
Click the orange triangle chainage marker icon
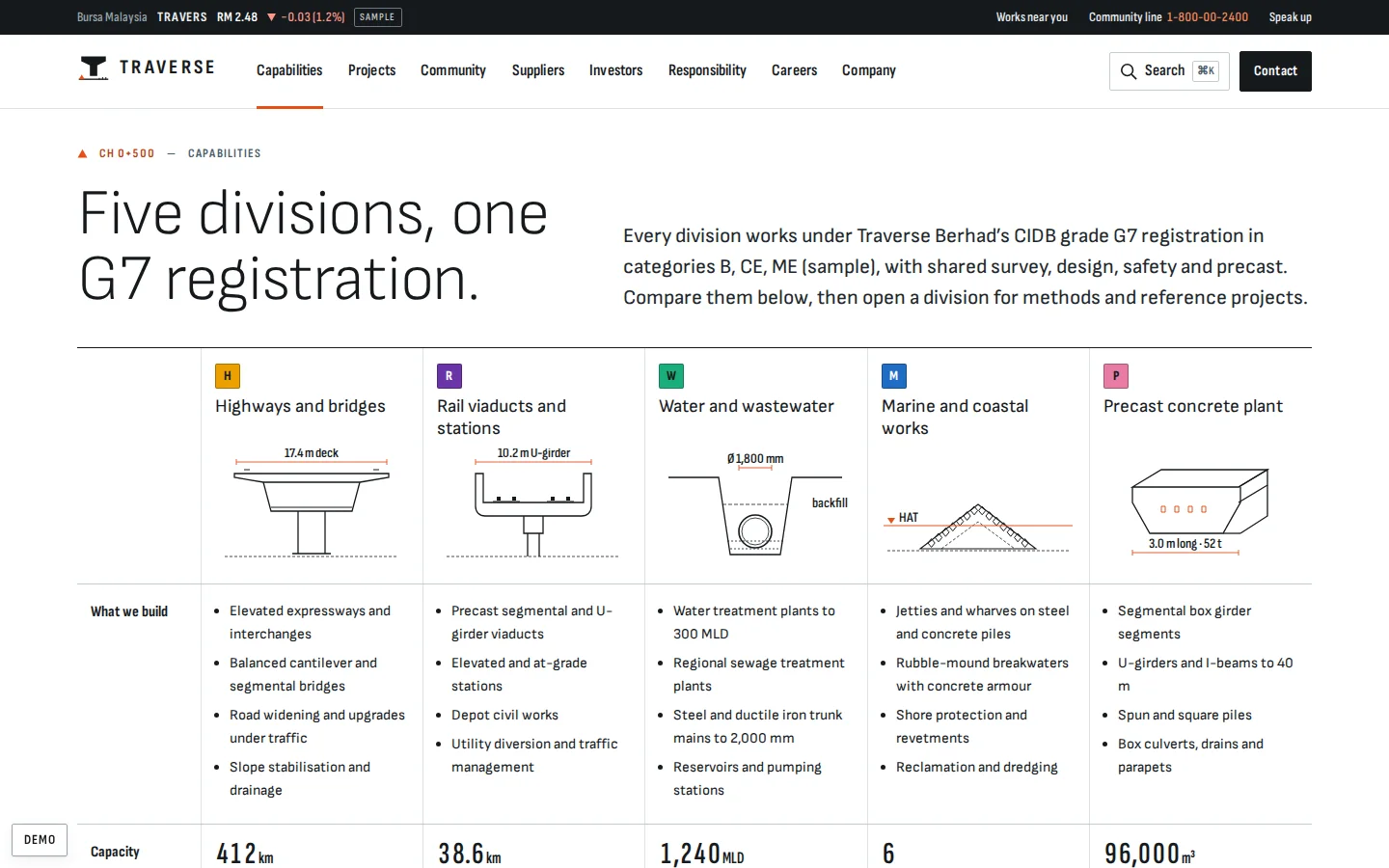pos(83,153)
